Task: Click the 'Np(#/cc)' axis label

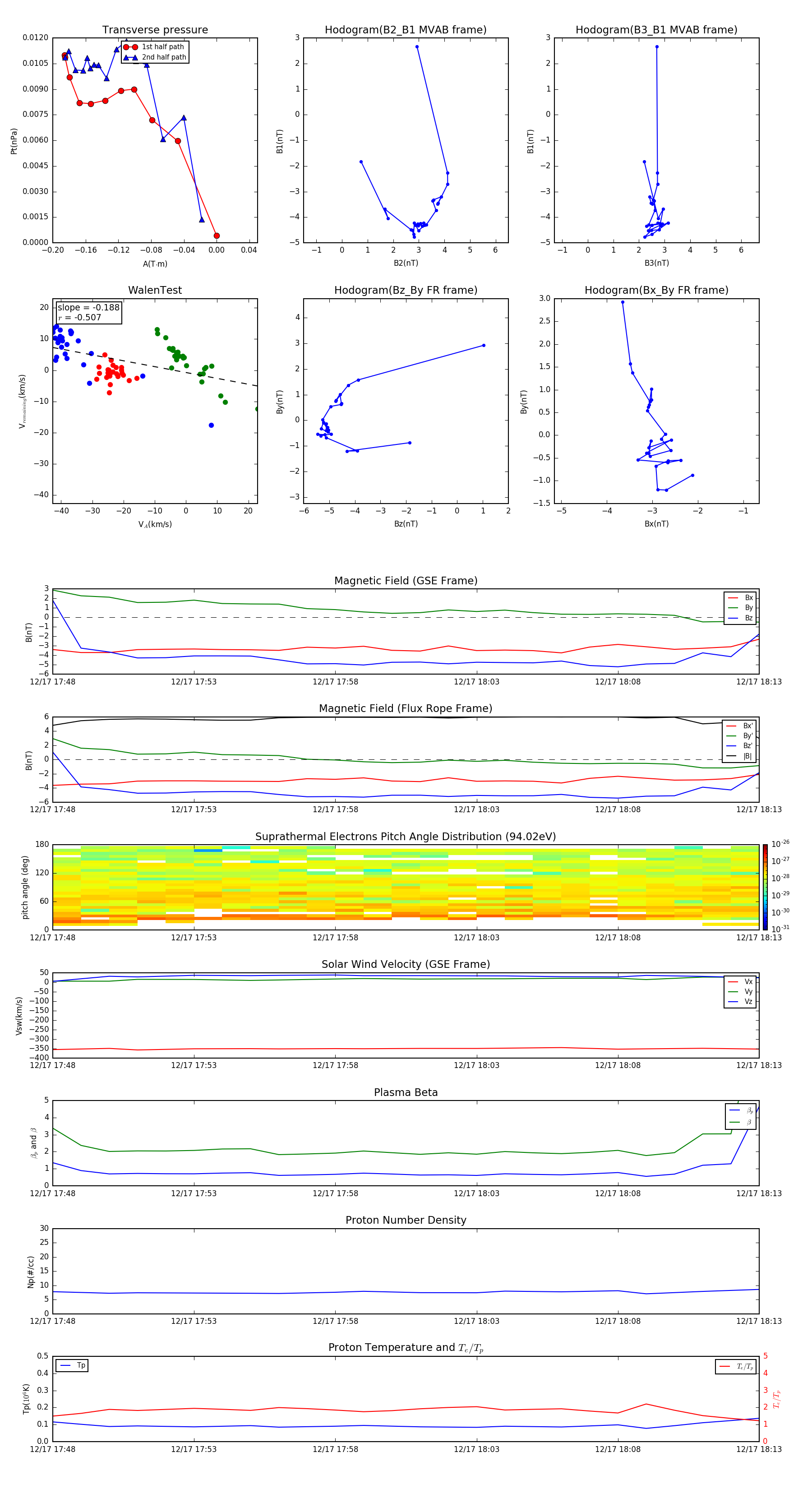Action: click(31, 1271)
